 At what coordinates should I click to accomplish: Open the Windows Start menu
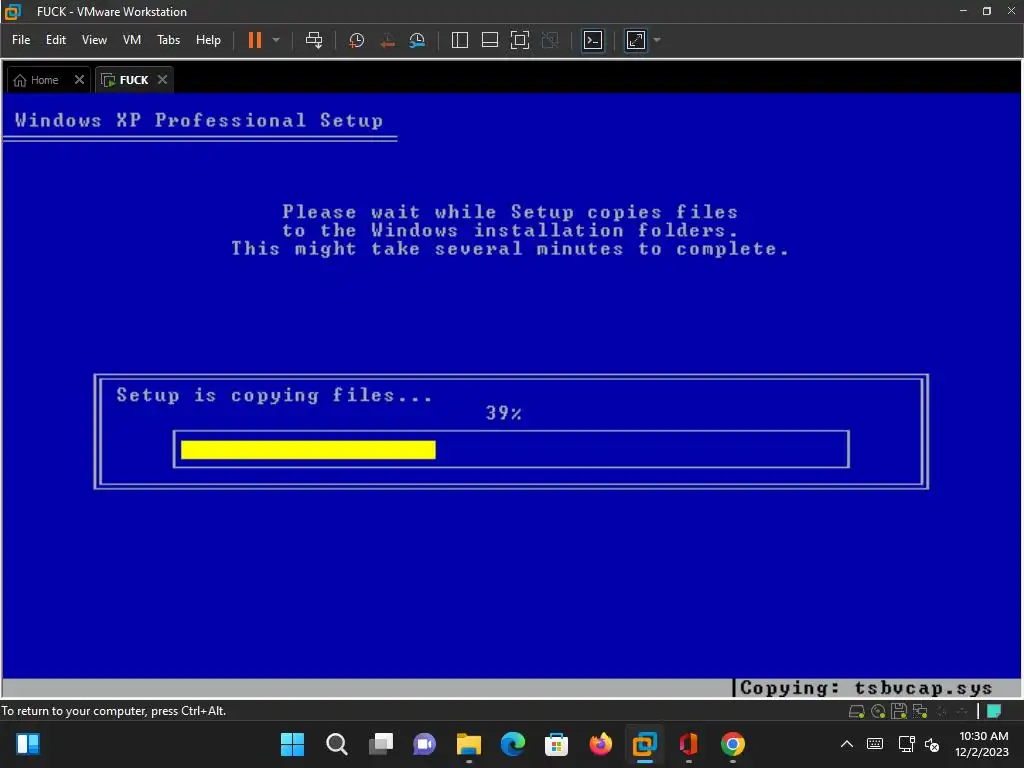293,744
